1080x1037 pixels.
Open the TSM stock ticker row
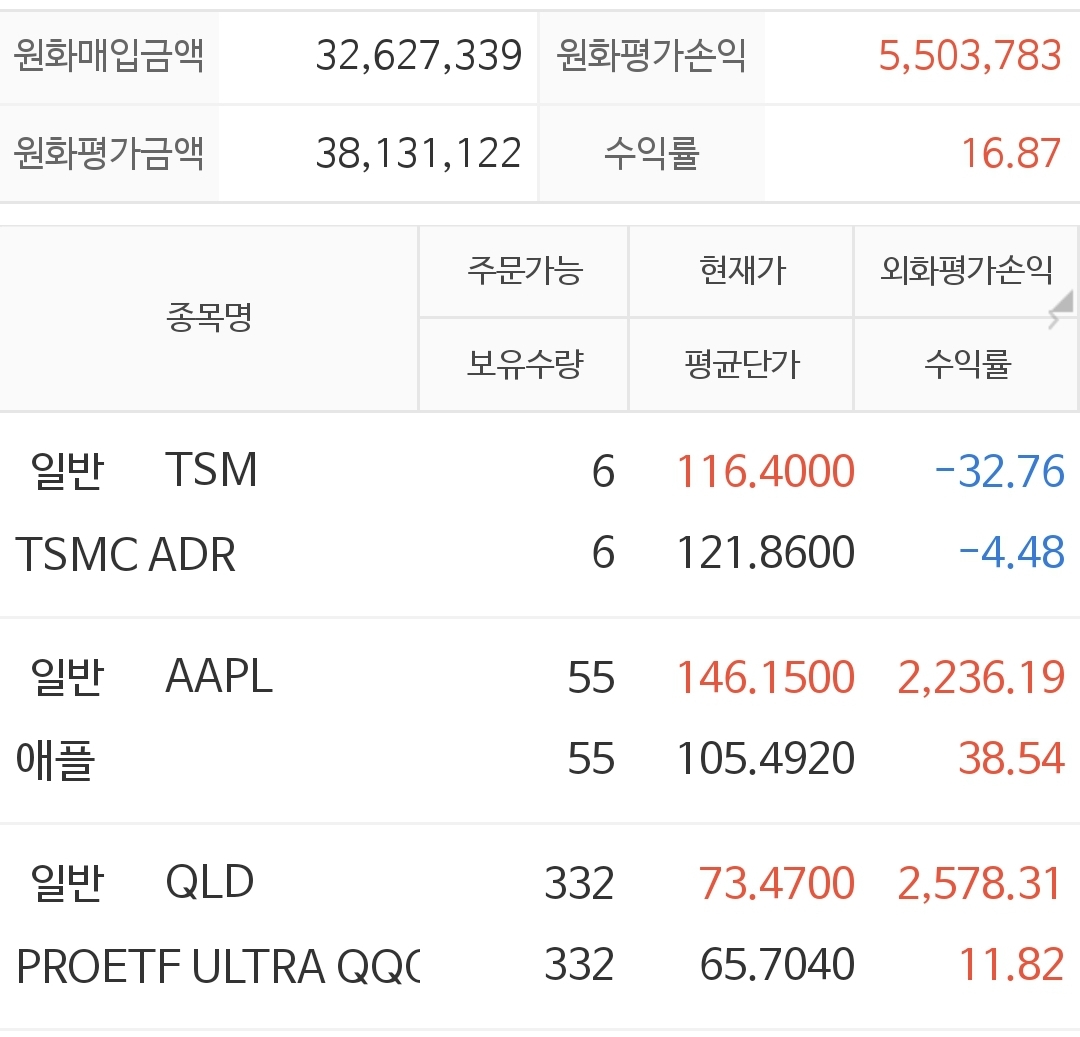pyautogui.click(x=211, y=471)
